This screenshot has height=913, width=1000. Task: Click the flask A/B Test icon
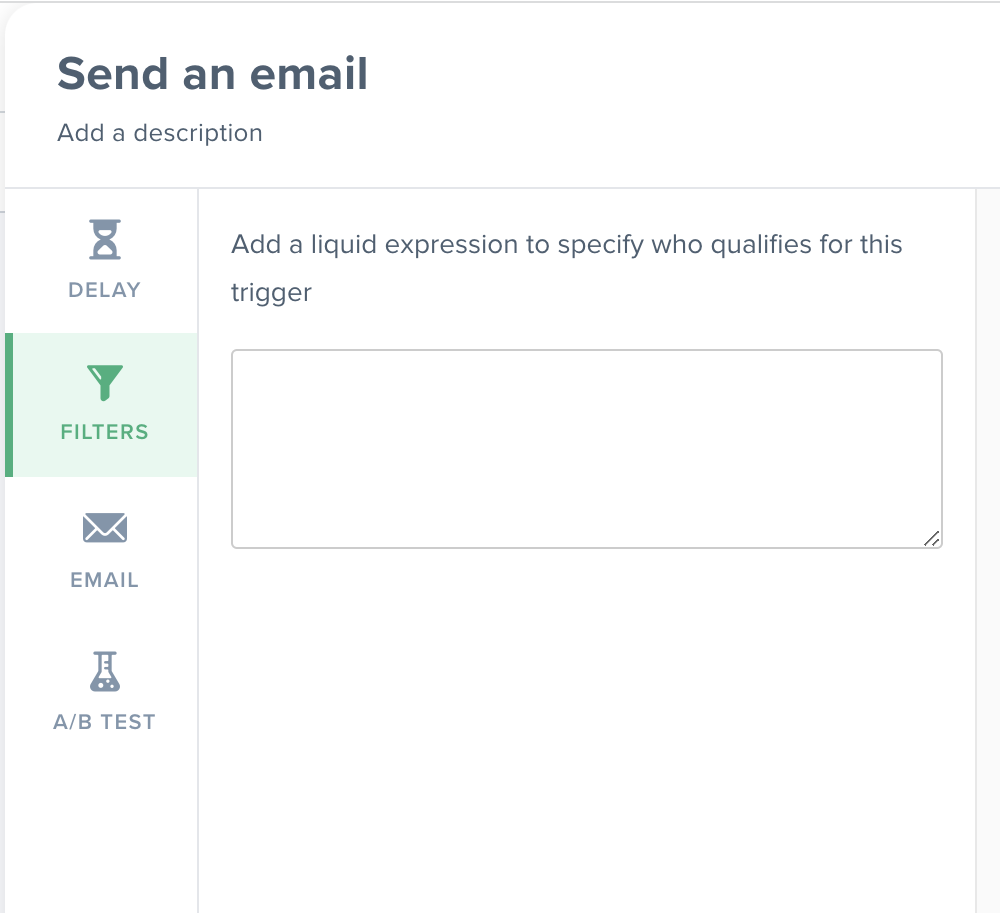(105, 671)
